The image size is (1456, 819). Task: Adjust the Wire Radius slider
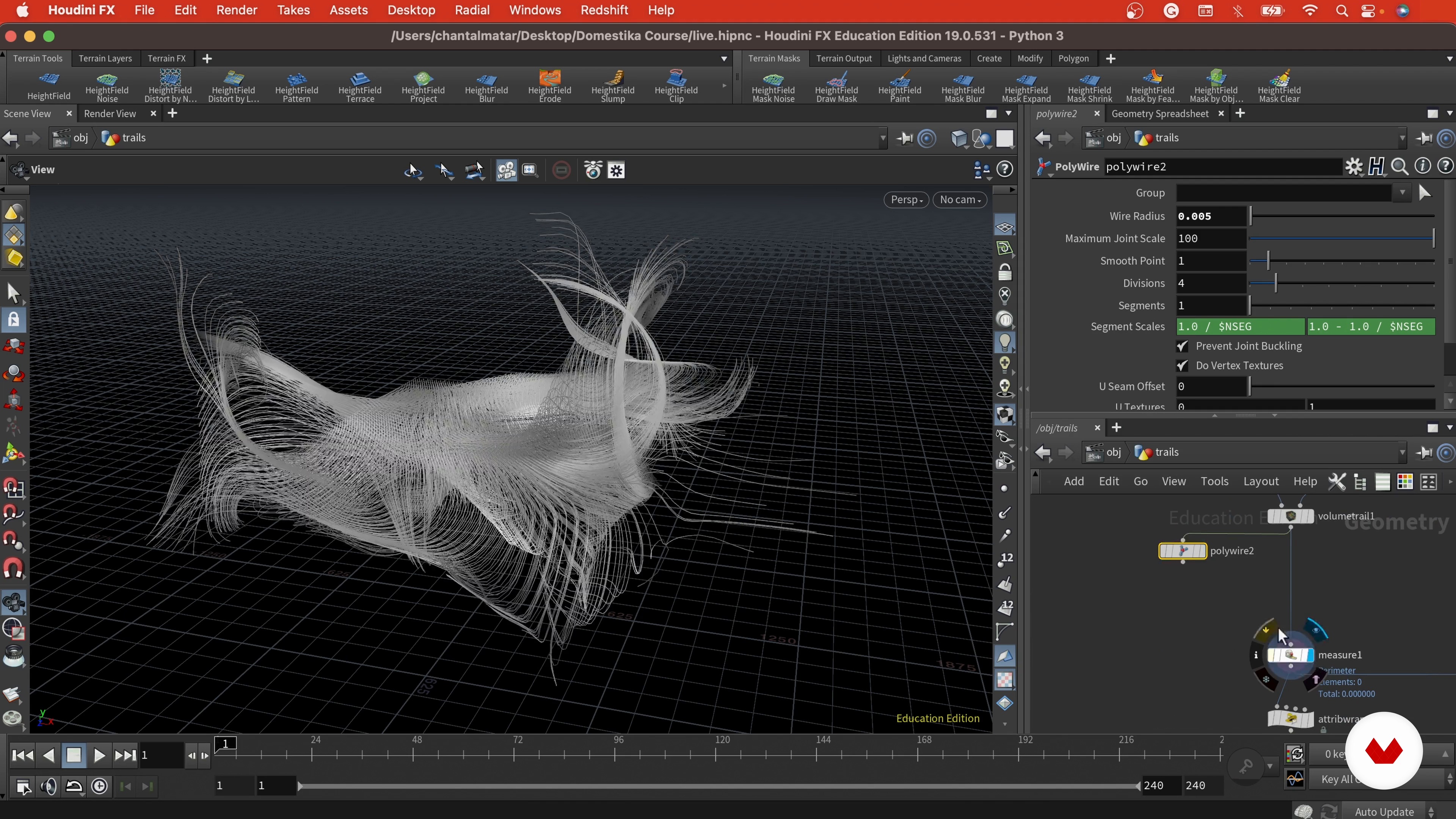point(1342,217)
